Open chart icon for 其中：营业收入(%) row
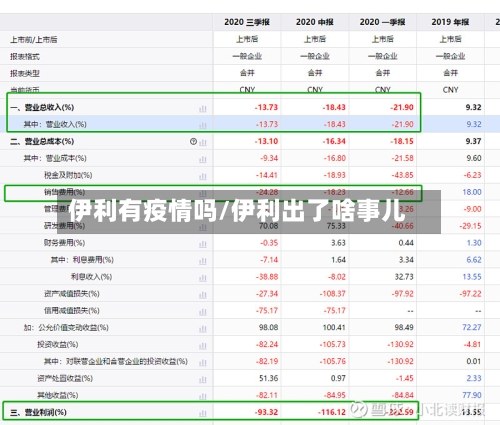The width and height of the screenshot is (500, 425). [x=203, y=126]
